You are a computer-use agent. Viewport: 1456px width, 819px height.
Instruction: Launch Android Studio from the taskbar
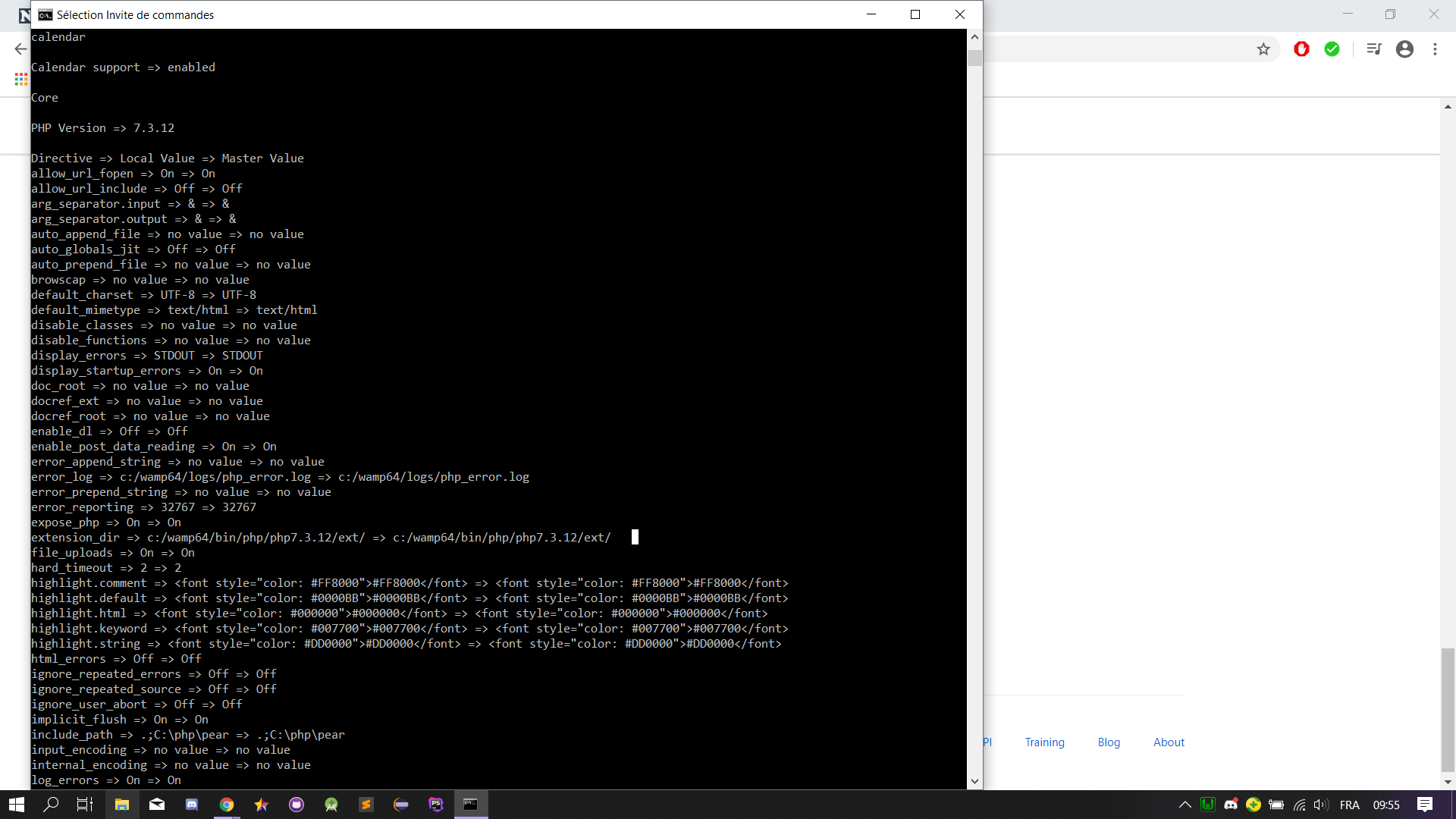[x=331, y=805]
